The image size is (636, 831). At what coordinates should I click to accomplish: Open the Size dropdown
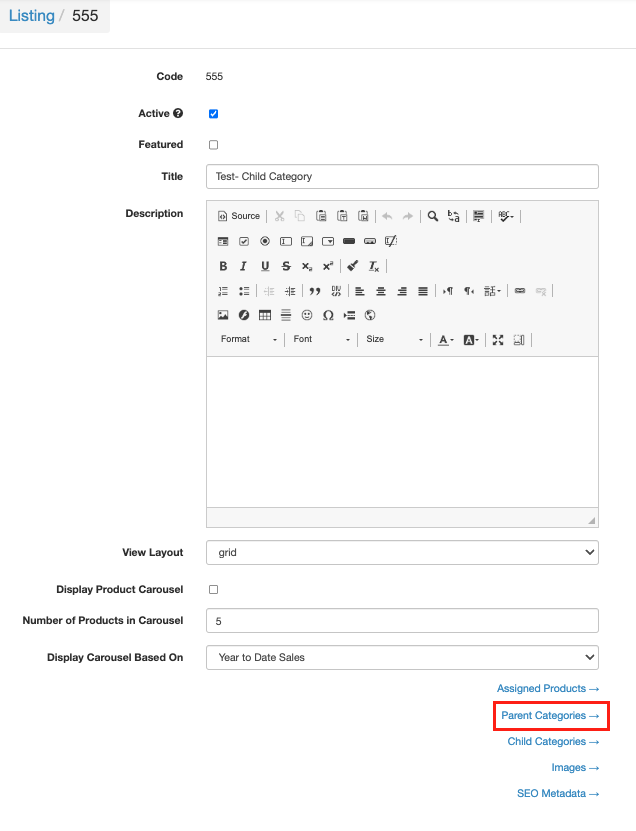coord(394,339)
